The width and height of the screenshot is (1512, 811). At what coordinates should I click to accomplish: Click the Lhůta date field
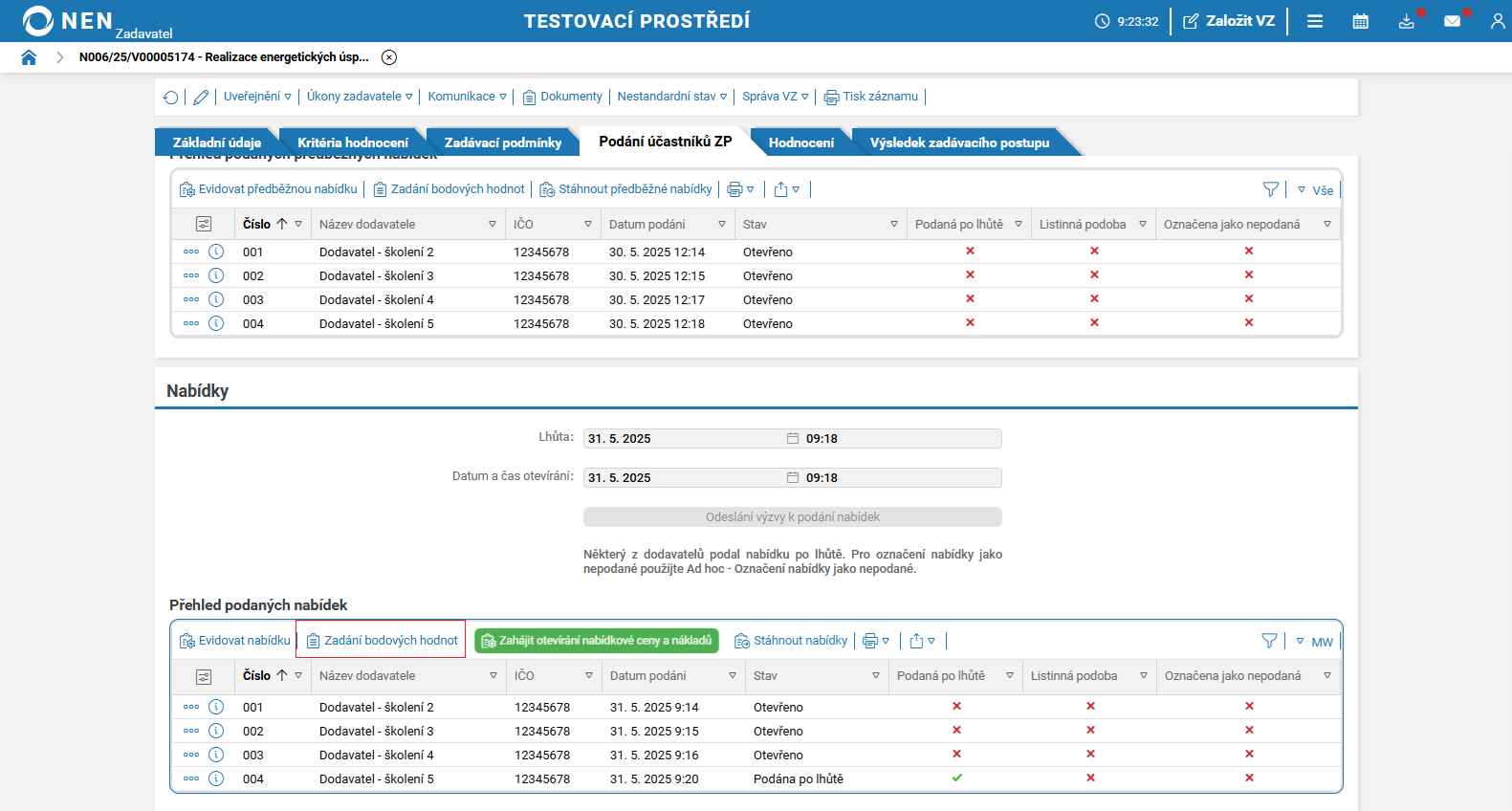(684, 439)
